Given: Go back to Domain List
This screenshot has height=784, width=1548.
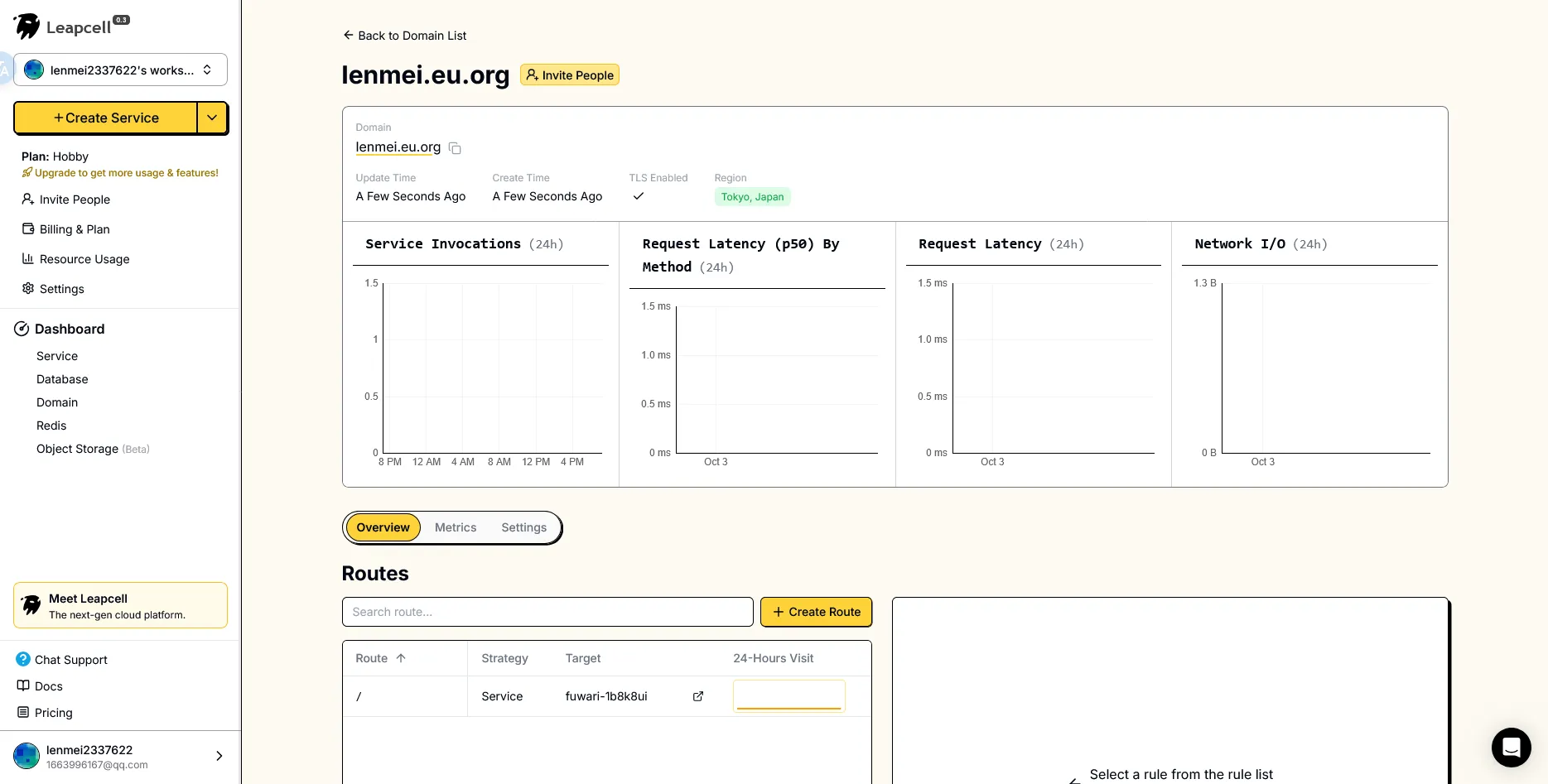Looking at the screenshot, I should pyautogui.click(x=405, y=36).
